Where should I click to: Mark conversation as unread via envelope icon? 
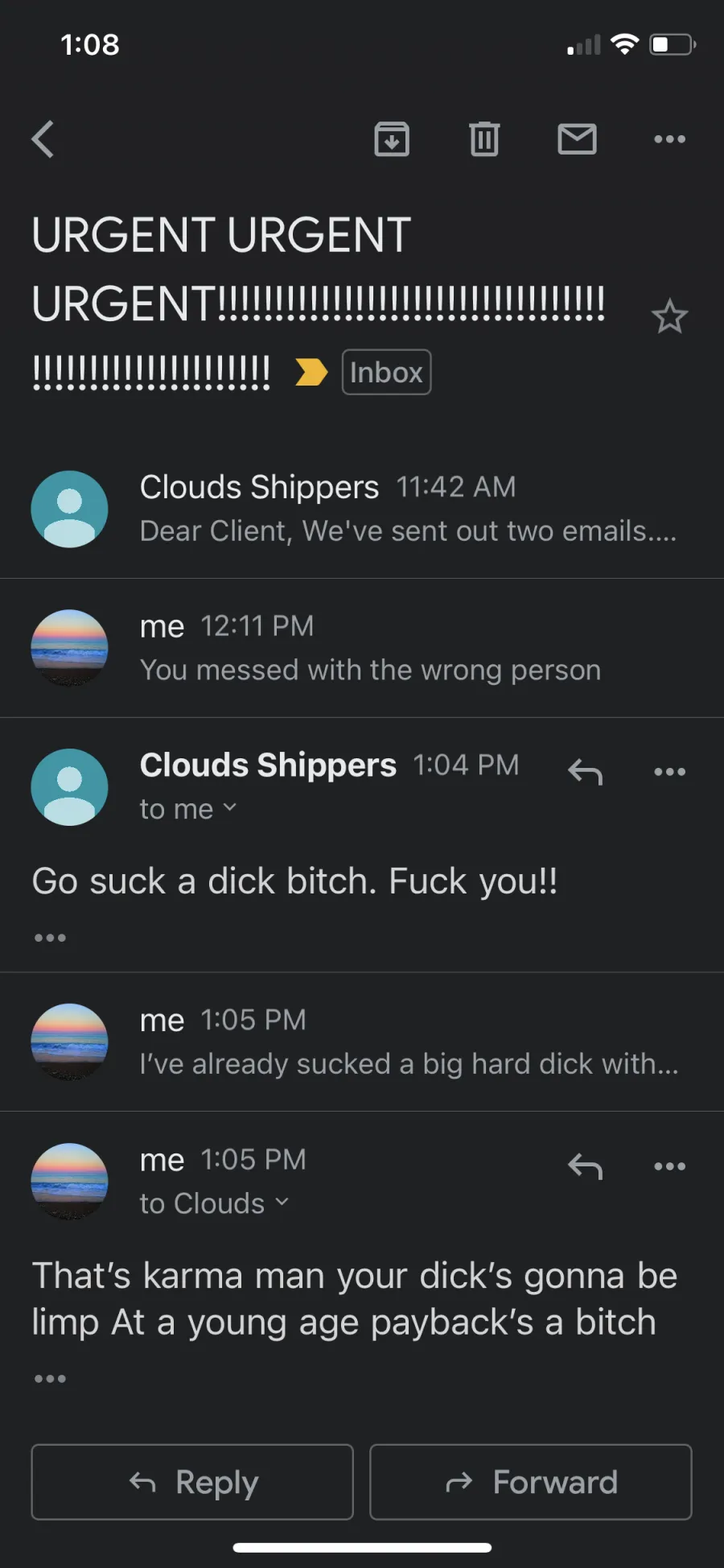click(x=577, y=139)
